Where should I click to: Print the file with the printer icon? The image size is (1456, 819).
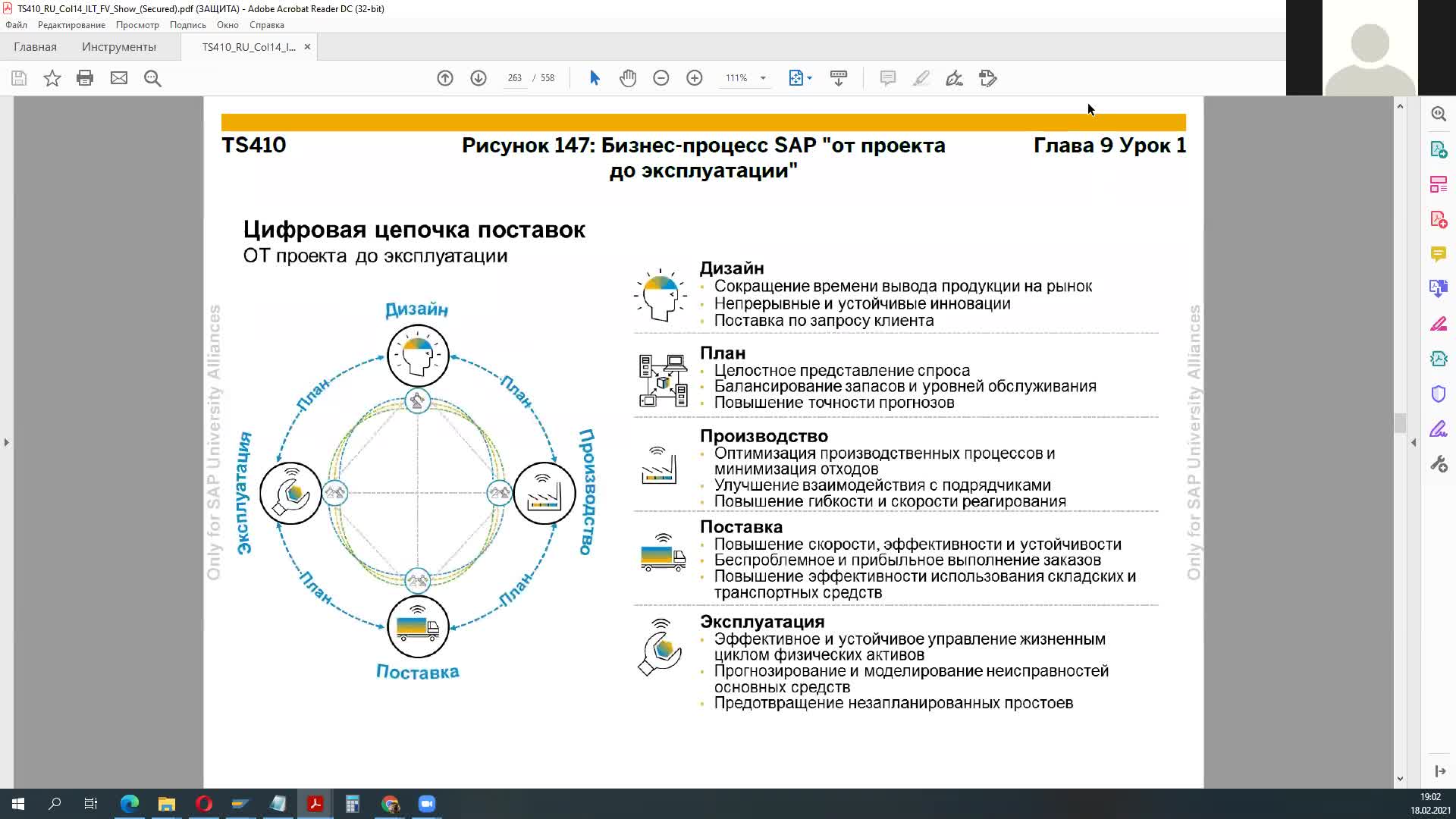(85, 78)
